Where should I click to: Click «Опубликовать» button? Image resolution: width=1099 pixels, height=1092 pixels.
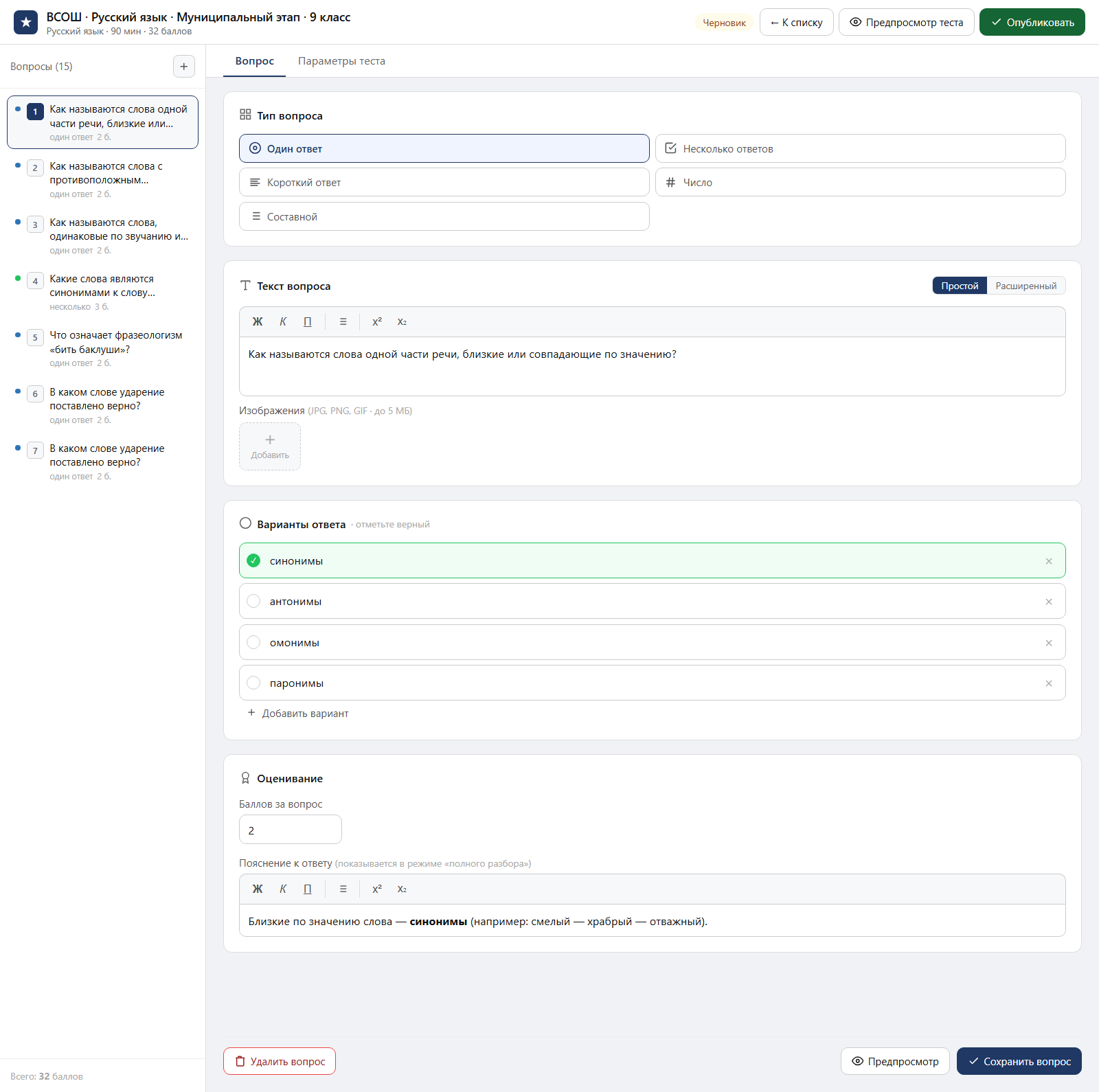[x=1032, y=22]
